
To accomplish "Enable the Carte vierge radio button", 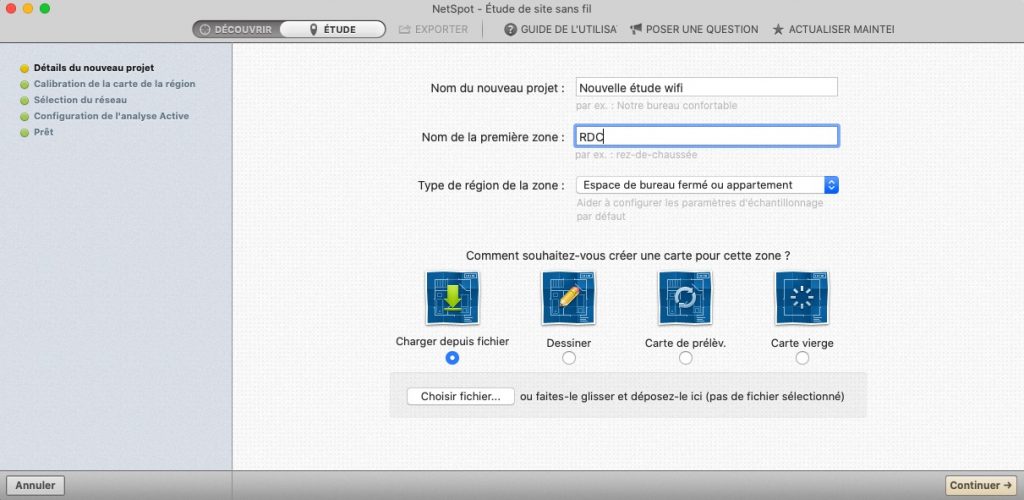I will tap(802, 358).
